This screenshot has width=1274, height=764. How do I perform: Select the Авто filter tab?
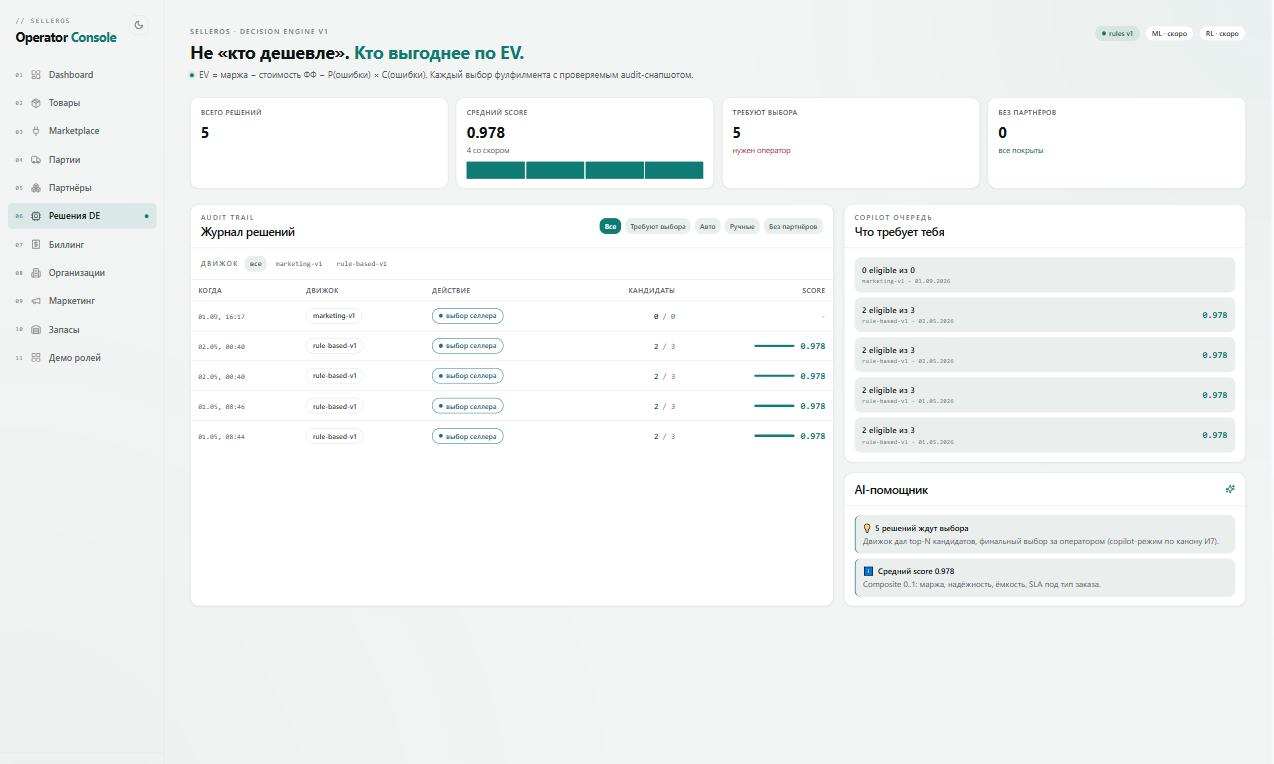click(x=707, y=227)
